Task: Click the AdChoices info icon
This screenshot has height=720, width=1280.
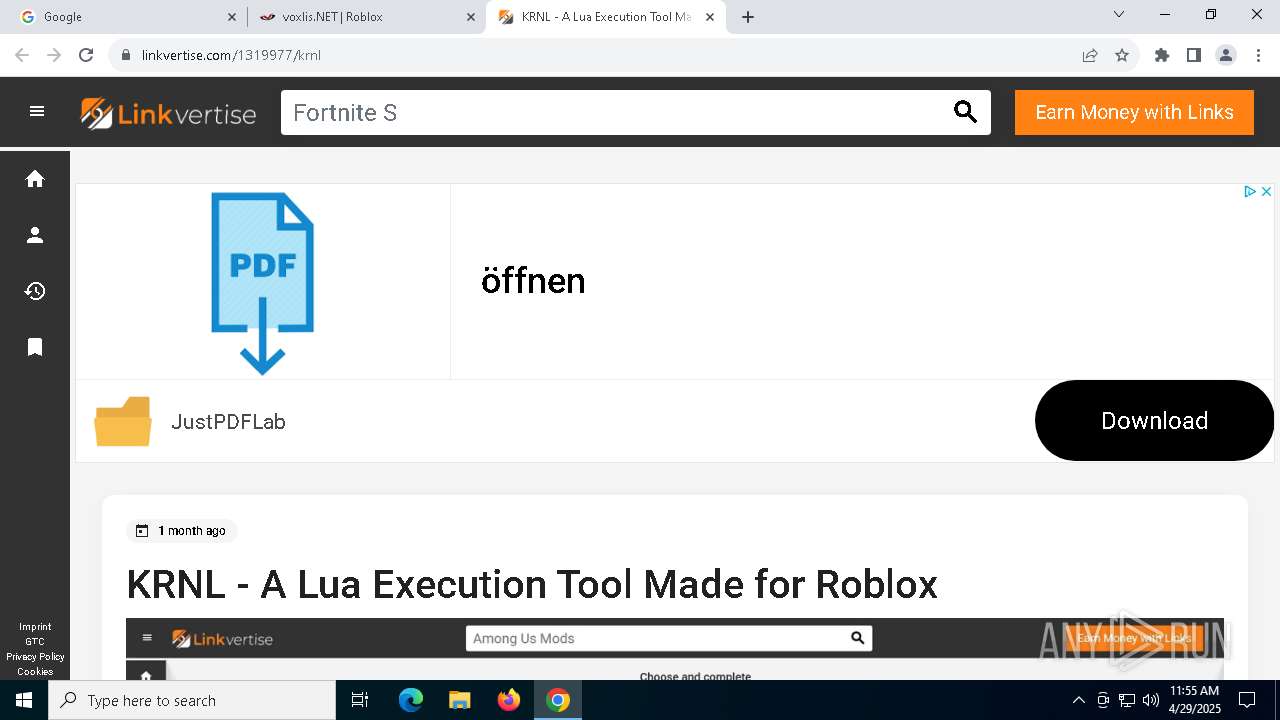Action: click(1249, 191)
